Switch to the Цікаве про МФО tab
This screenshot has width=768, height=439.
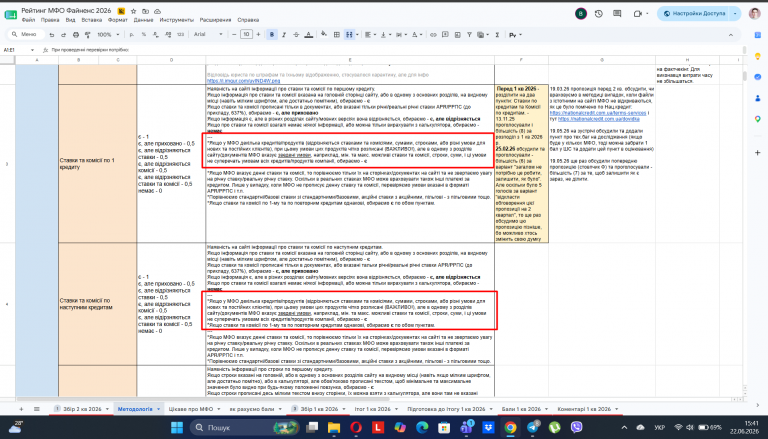191,409
